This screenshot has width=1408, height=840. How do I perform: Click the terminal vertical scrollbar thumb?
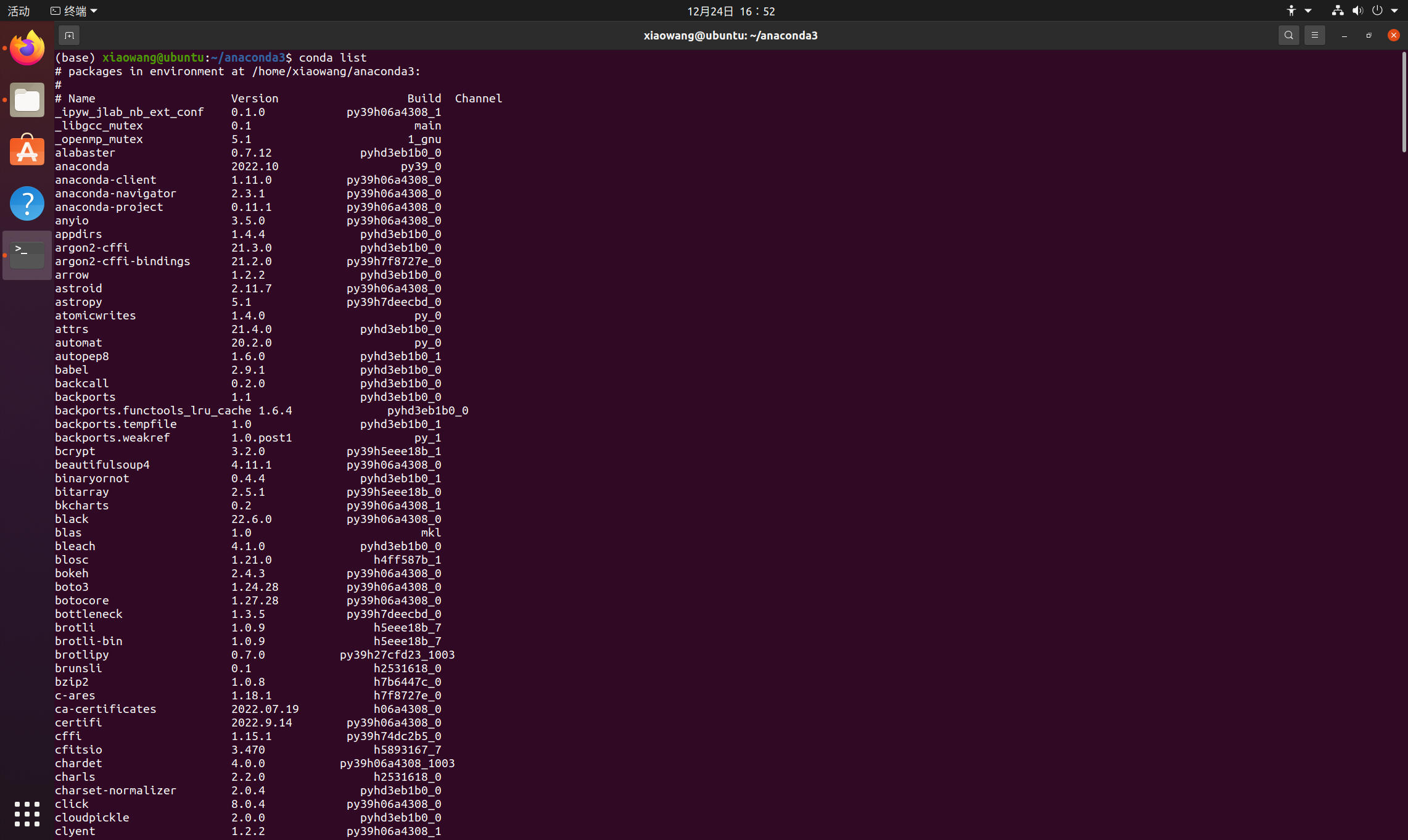click(1404, 102)
